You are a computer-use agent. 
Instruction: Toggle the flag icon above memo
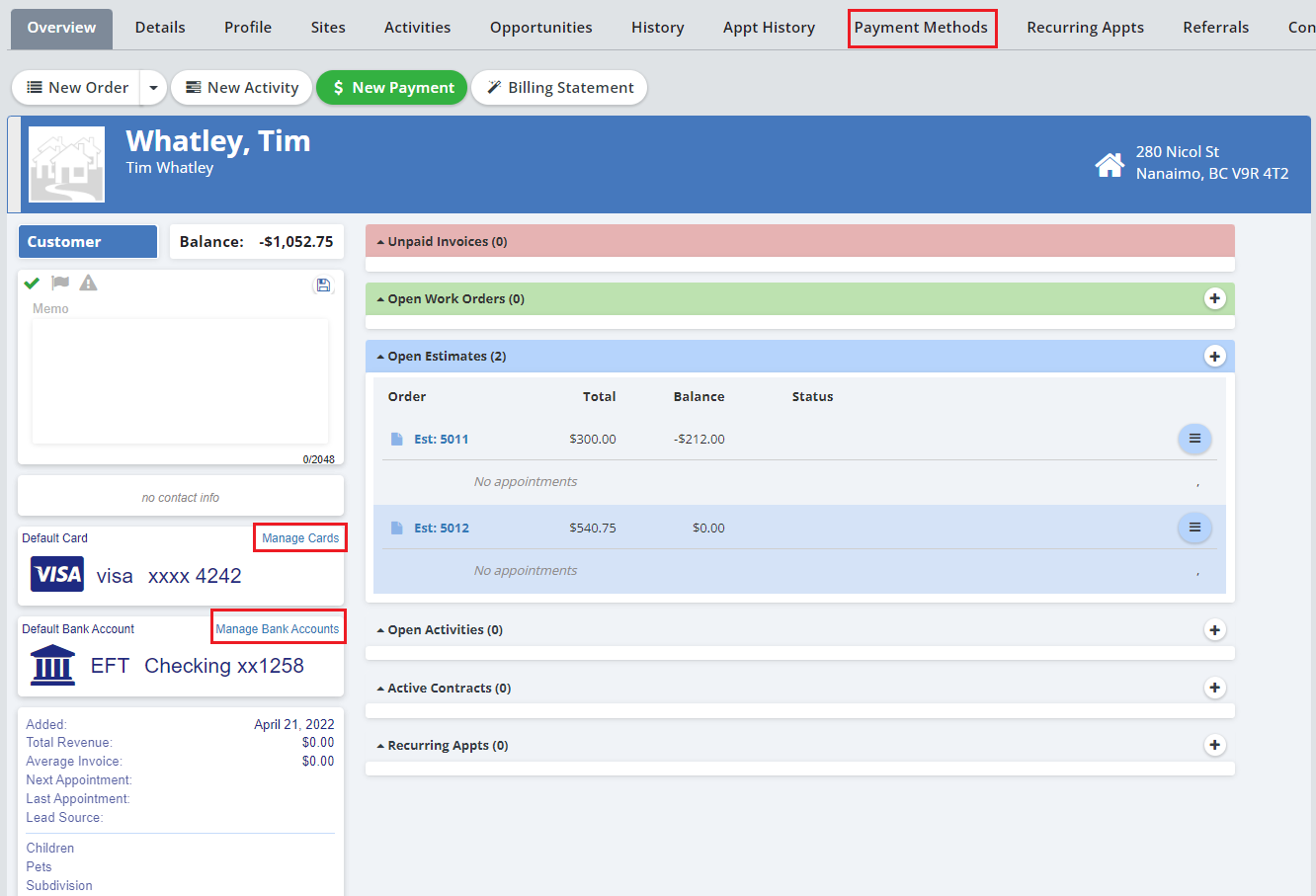pyautogui.click(x=60, y=284)
